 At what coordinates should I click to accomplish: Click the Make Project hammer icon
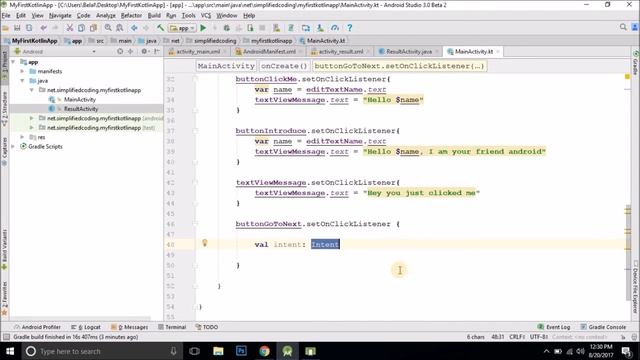(x=160, y=28)
